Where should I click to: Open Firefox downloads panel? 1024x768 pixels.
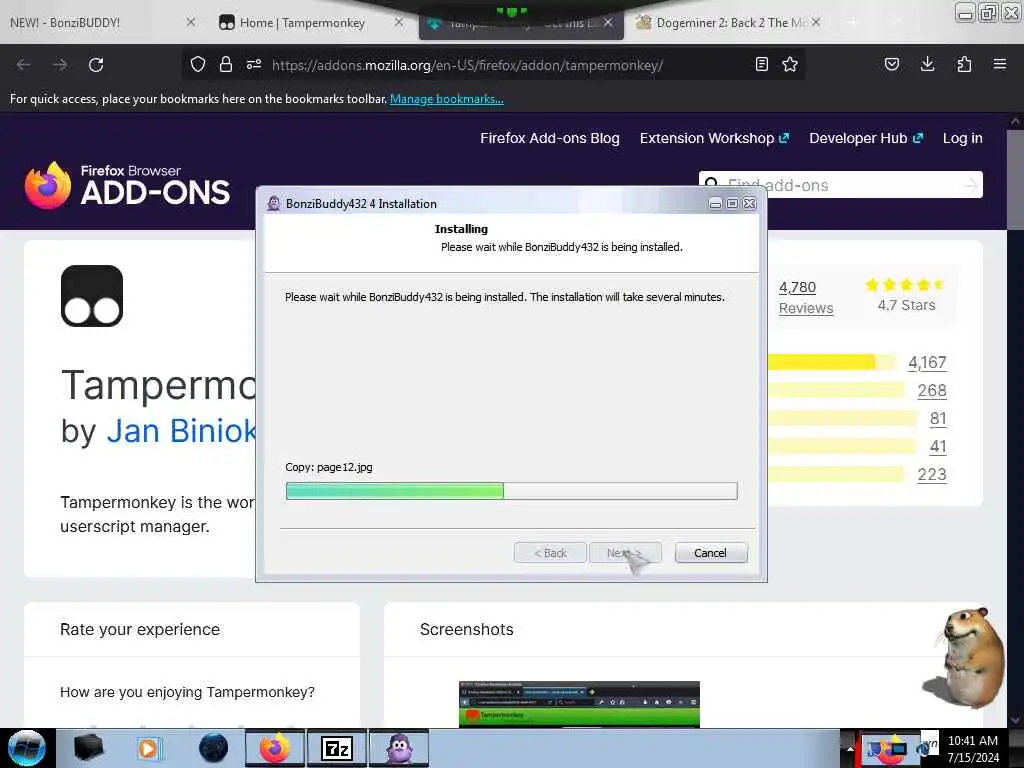point(927,64)
